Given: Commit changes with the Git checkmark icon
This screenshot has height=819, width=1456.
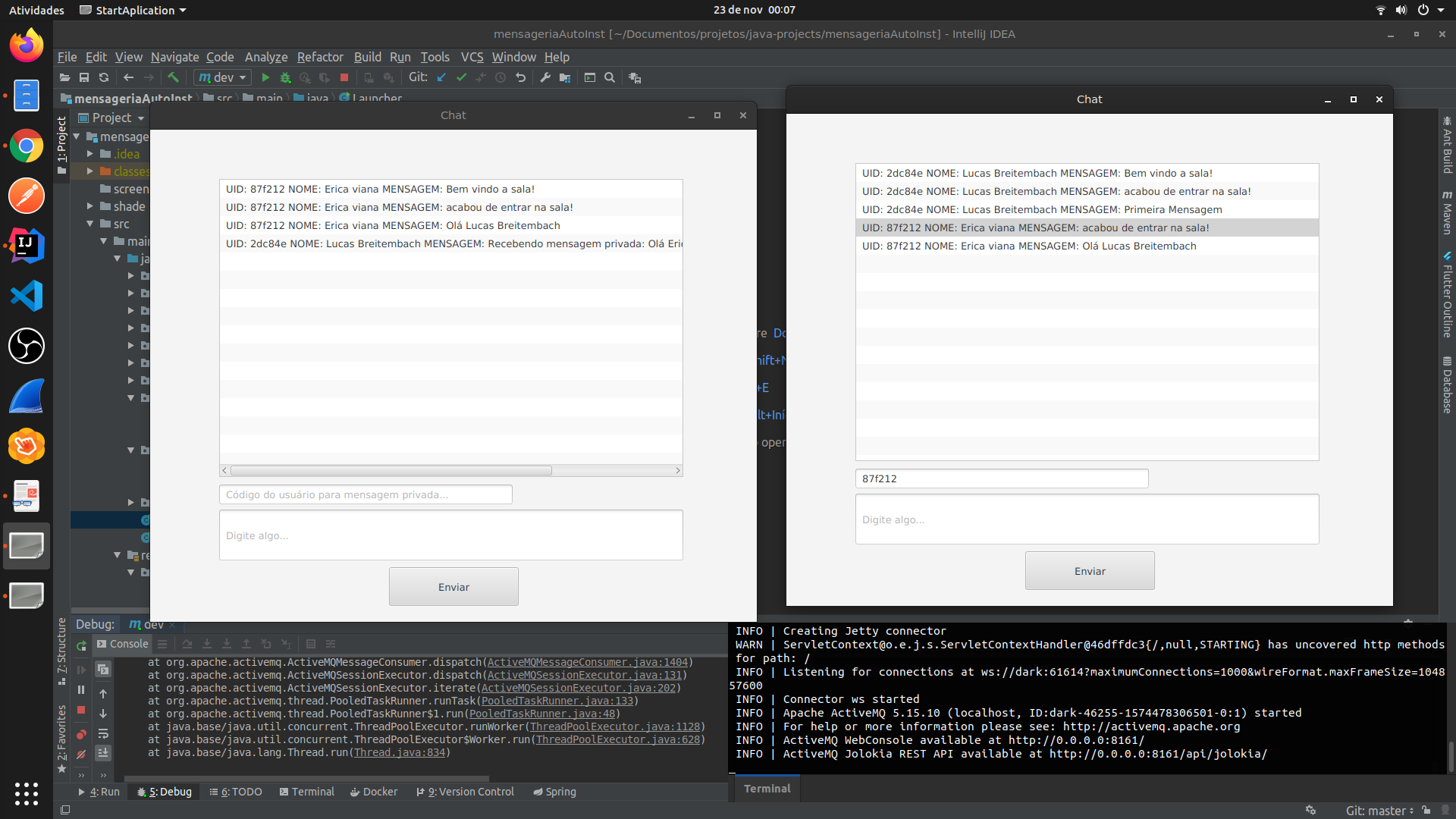Looking at the screenshot, I should [x=461, y=77].
